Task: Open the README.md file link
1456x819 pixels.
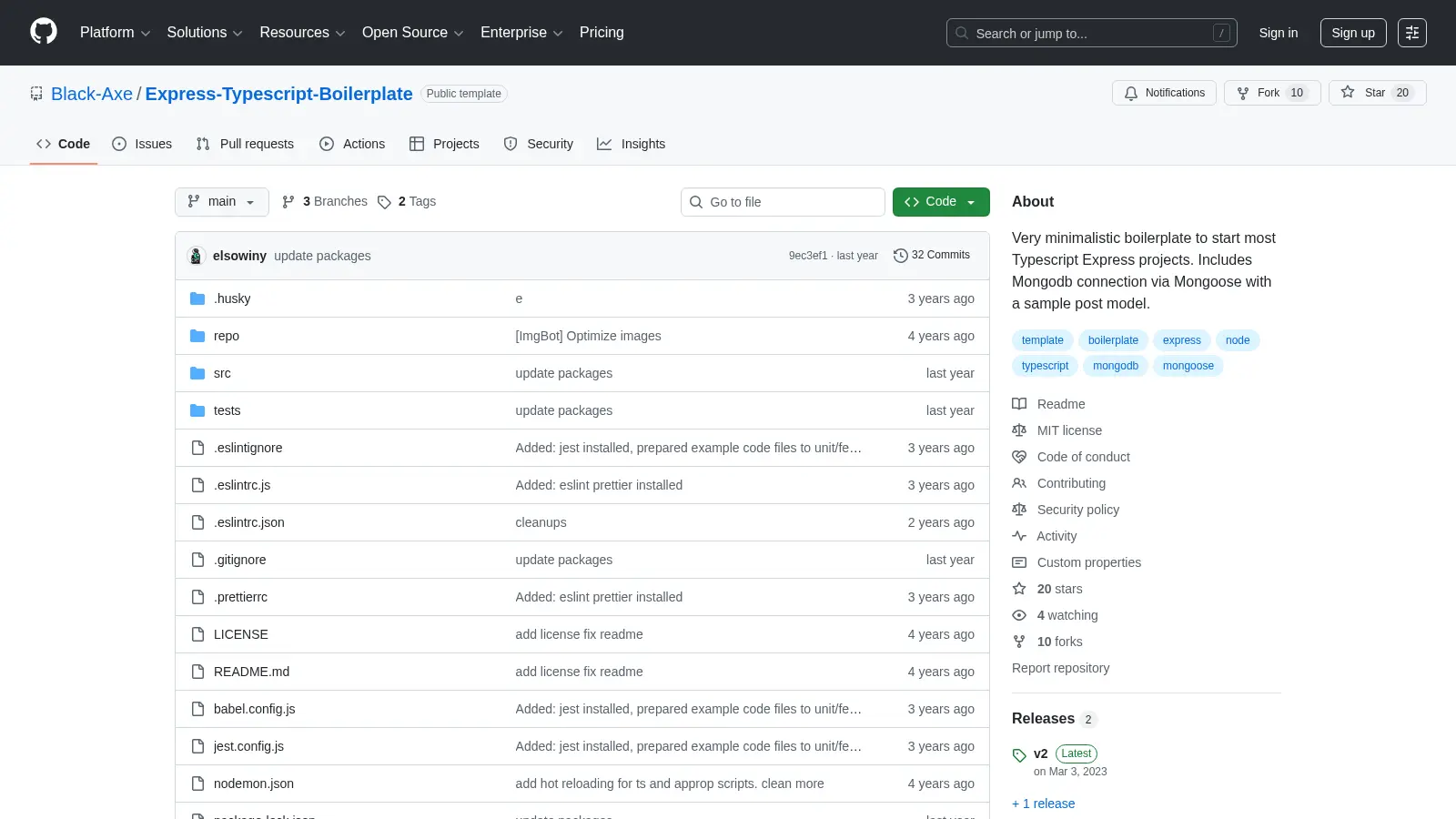Action: pos(251,672)
